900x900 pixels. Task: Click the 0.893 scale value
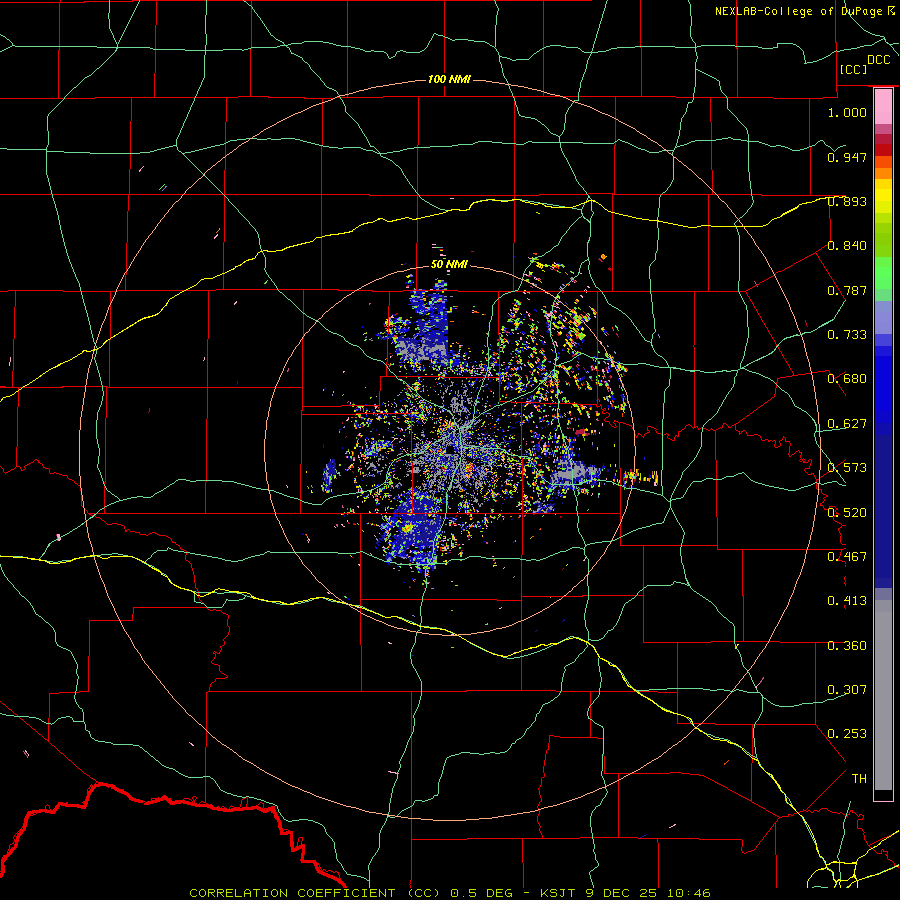pos(847,201)
